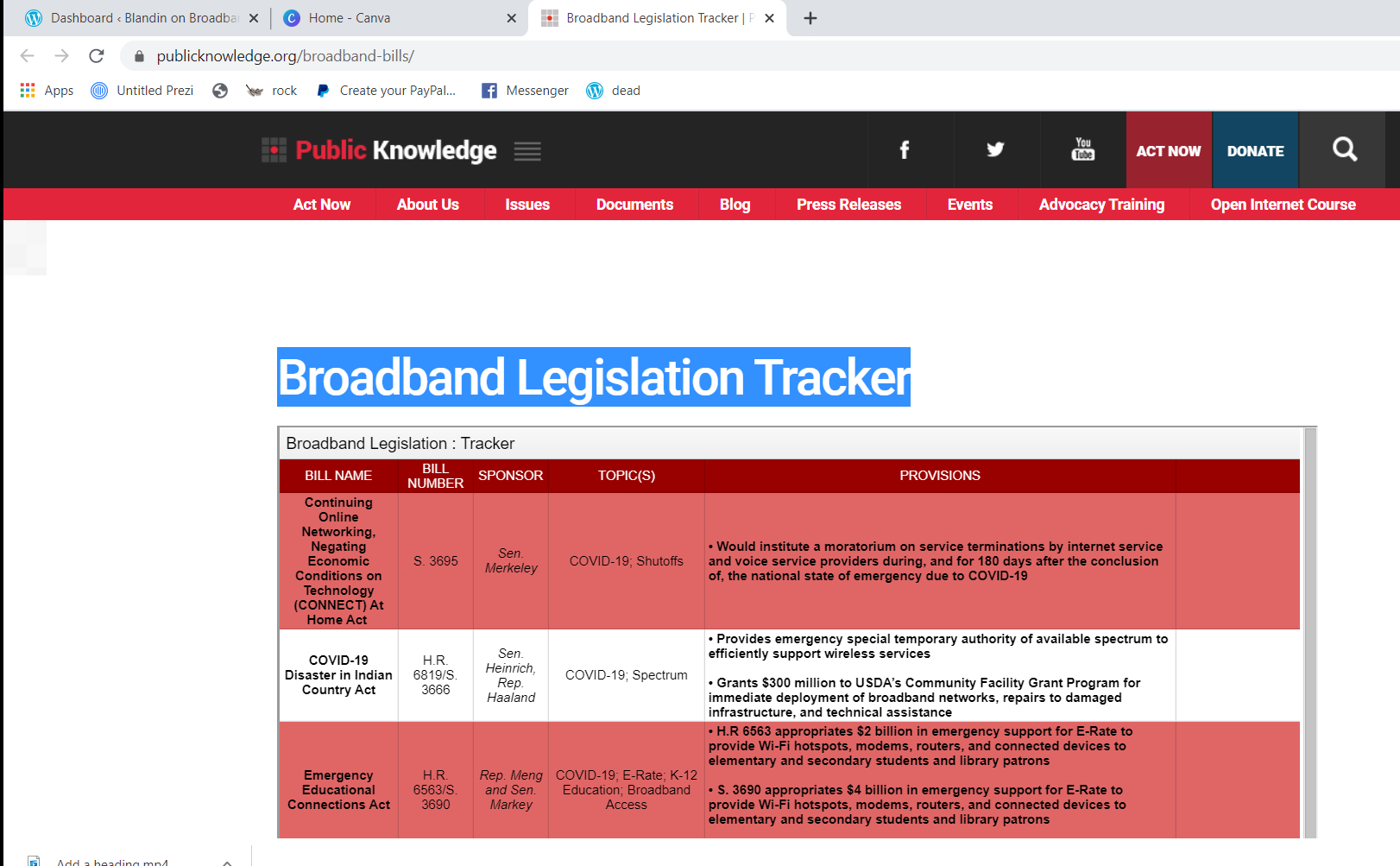Viewport: 1400px width, 866px height.
Task: Open a new browser tab
Action: [x=810, y=18]
